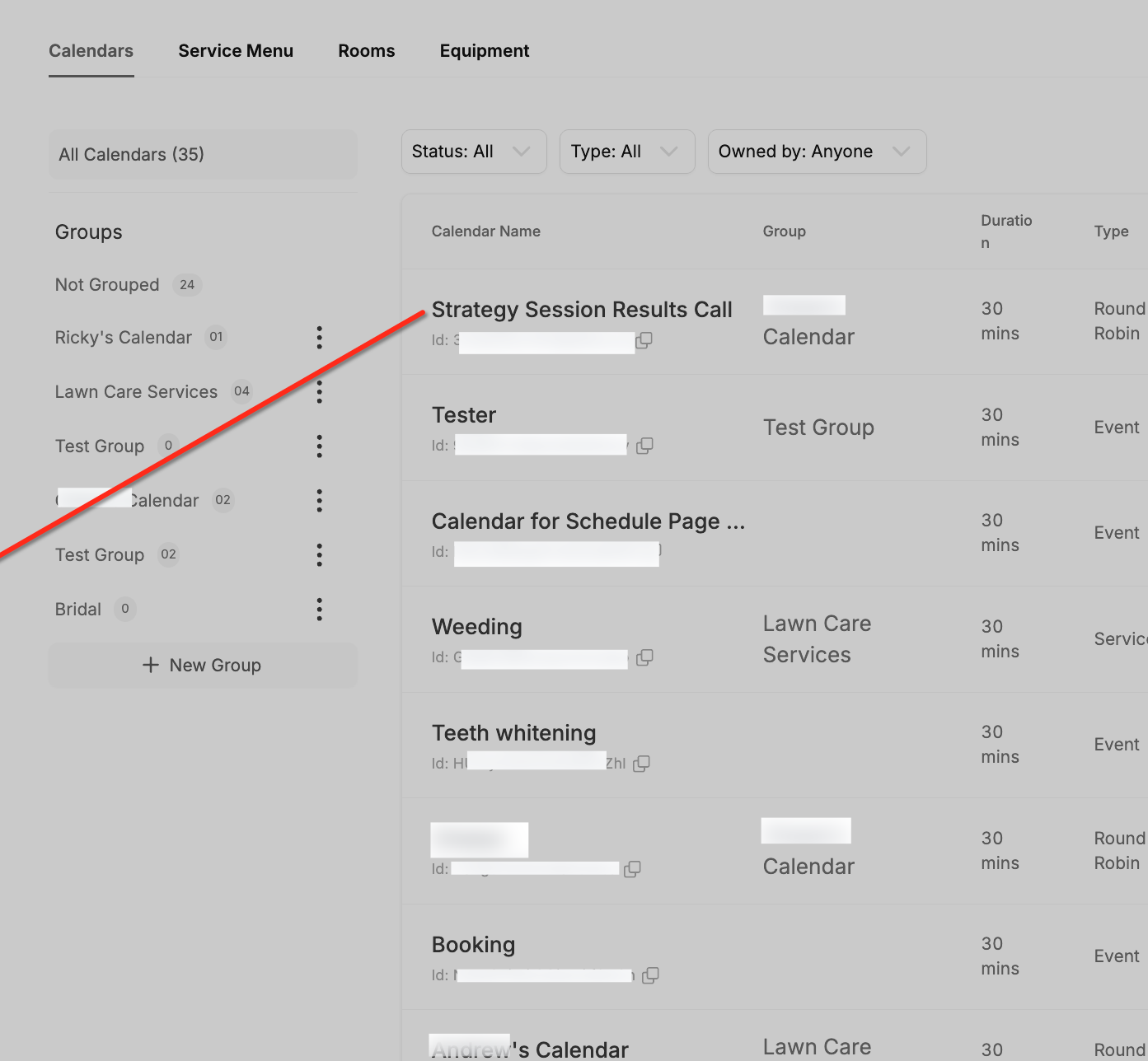Expand the Type: All filter
Viewport: 1148px width, 1061px height.
[627, 152]
